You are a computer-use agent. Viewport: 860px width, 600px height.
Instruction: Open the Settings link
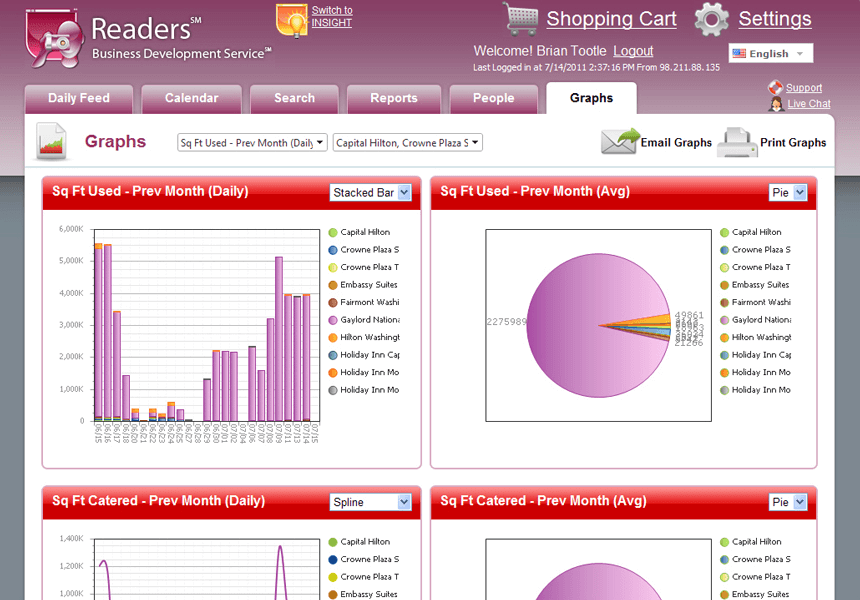pos(774,19)
